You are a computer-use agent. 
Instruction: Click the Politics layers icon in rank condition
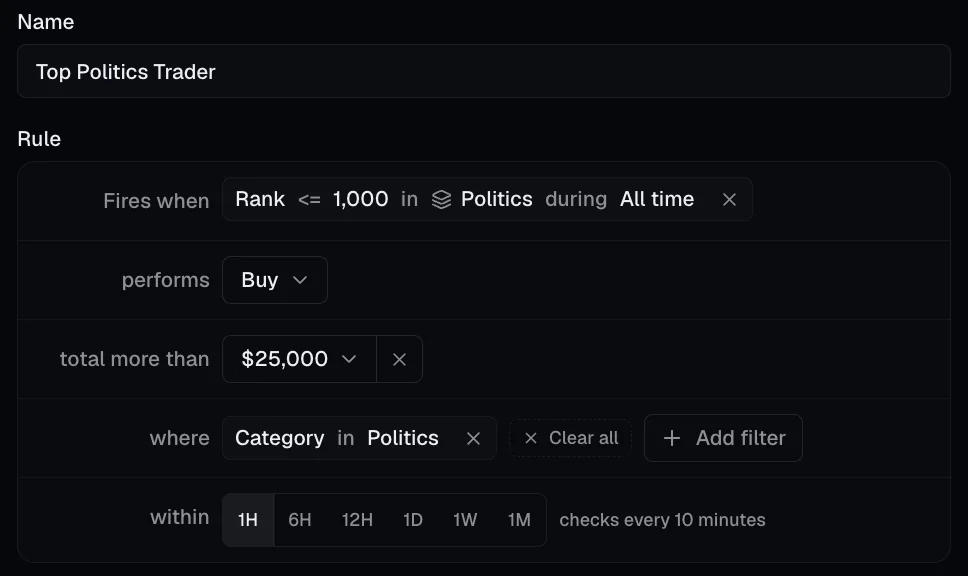point(441,199)
